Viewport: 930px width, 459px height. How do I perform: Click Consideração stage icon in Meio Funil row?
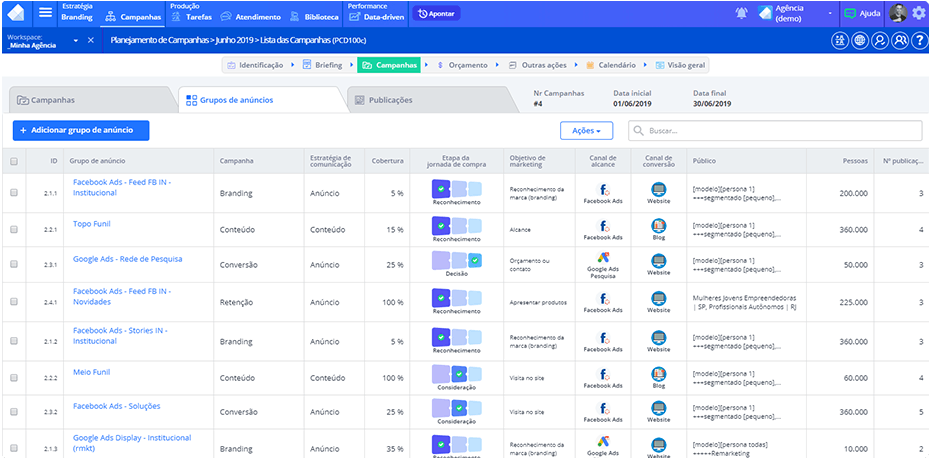pos(456,374)
